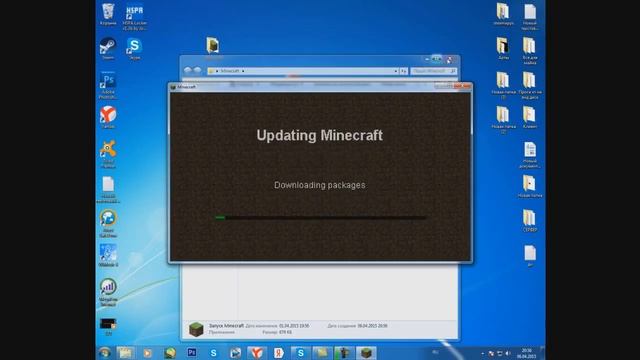
Task: Open the address bar history dropdown arrow
Action: (x=396, y=71)
